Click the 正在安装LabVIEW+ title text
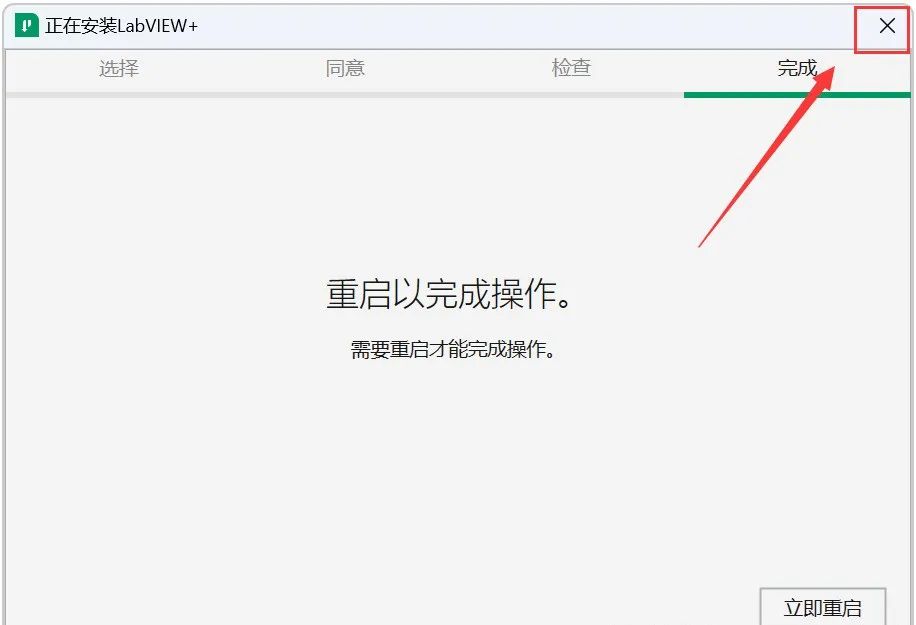This screenshot has height=625, width=916. click(122, 26)
